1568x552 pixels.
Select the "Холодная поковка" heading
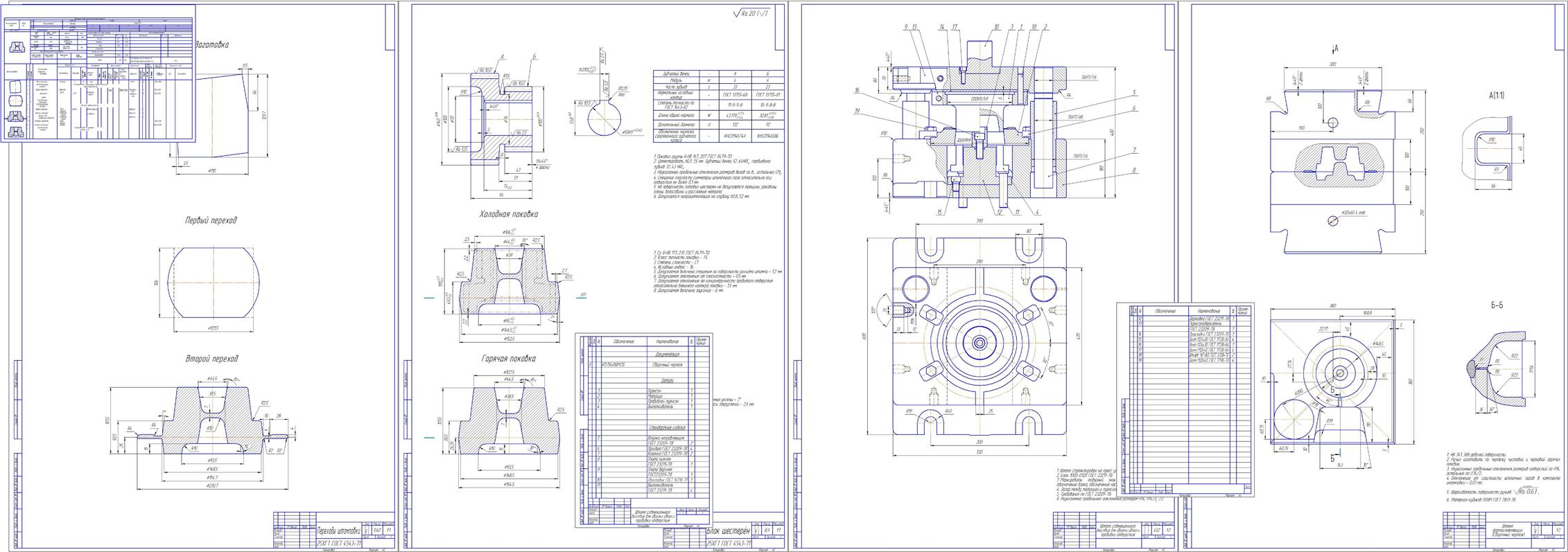point(509,215)
